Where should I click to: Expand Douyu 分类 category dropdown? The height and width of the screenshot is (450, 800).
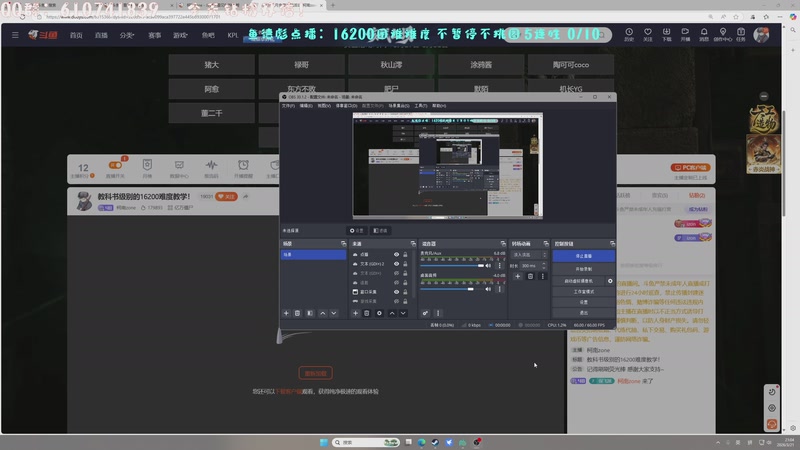click(127, 35)
